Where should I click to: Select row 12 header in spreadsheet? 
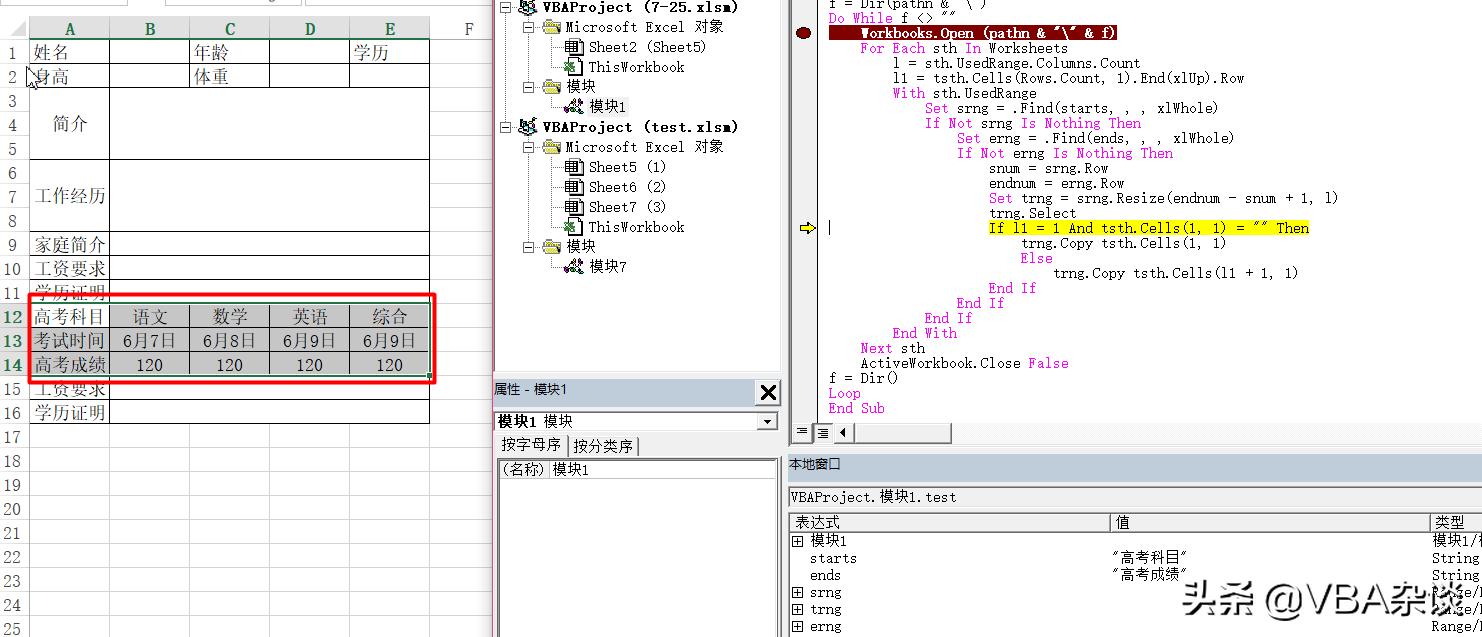pos(14,317)
